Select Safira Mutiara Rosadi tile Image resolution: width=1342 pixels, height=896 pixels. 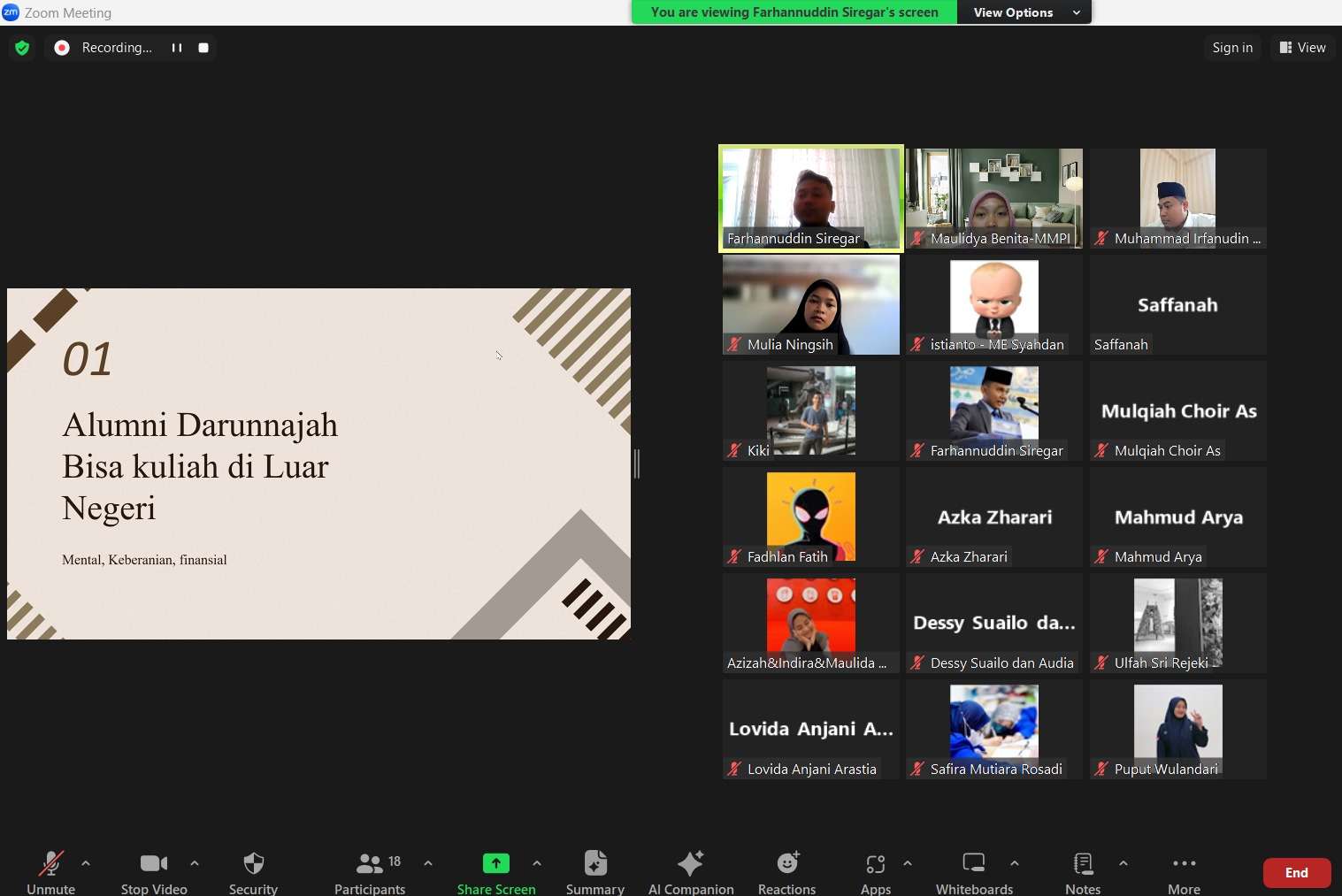click(994, 729)
